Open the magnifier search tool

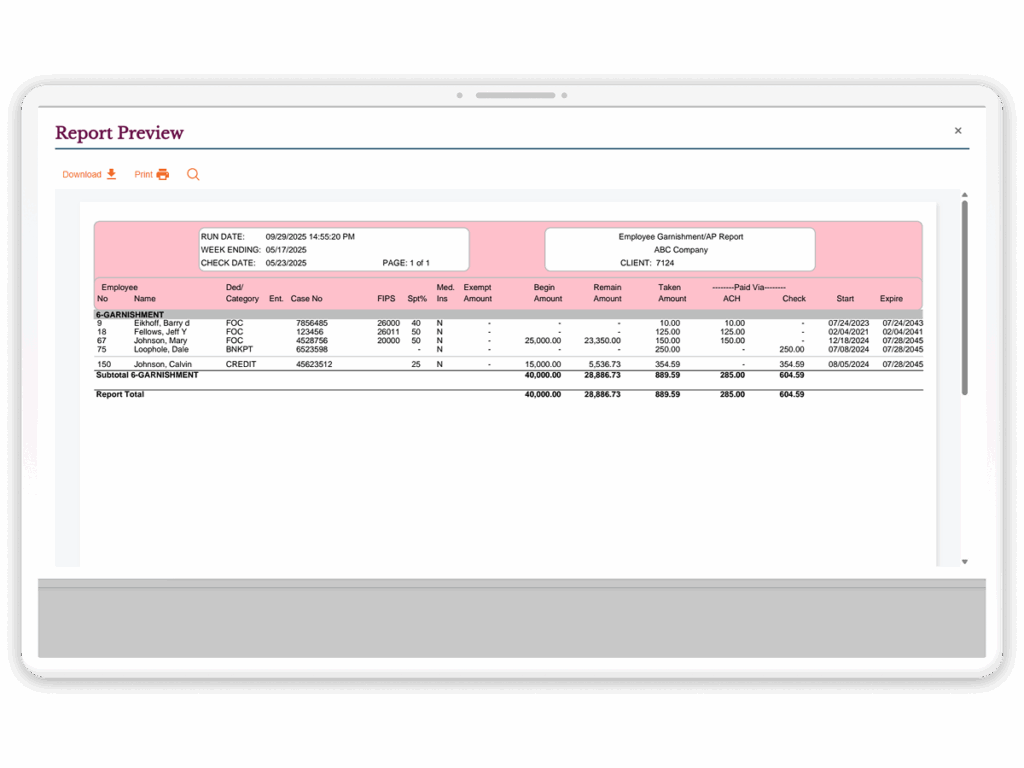pyautogui.click(x=193, y=174)
